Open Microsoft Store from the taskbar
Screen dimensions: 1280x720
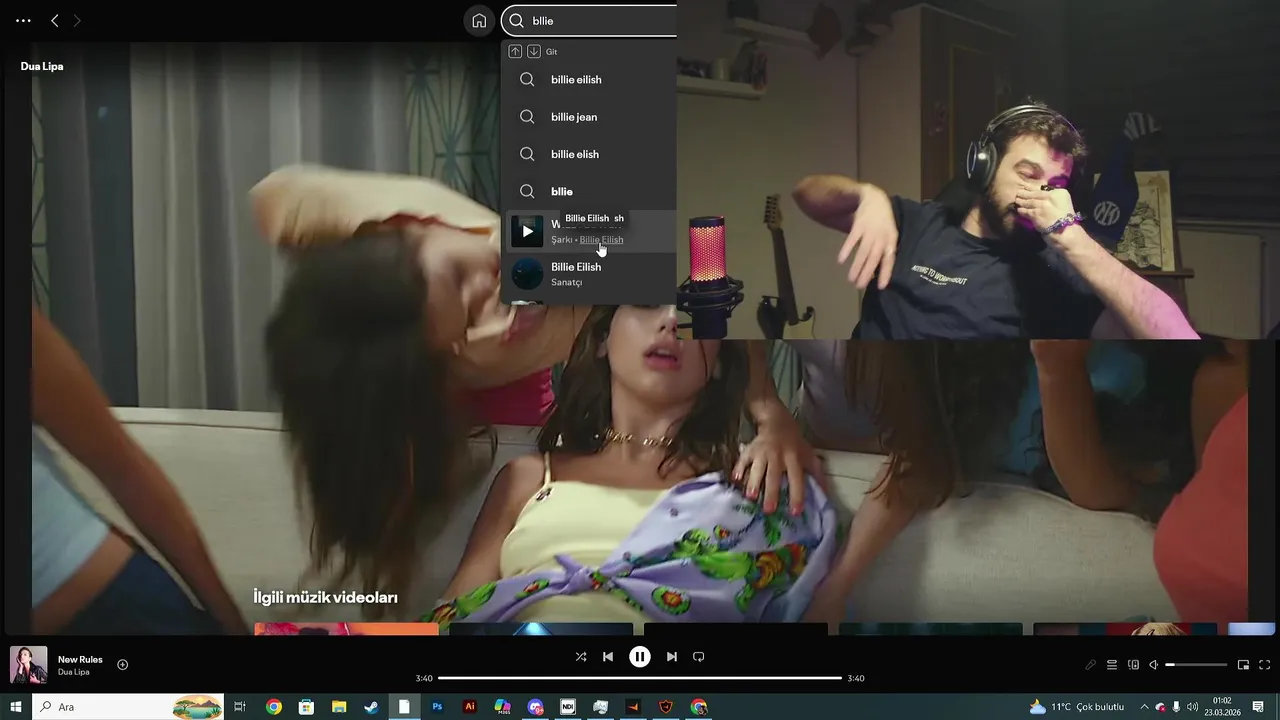click(x=306, y=707)
